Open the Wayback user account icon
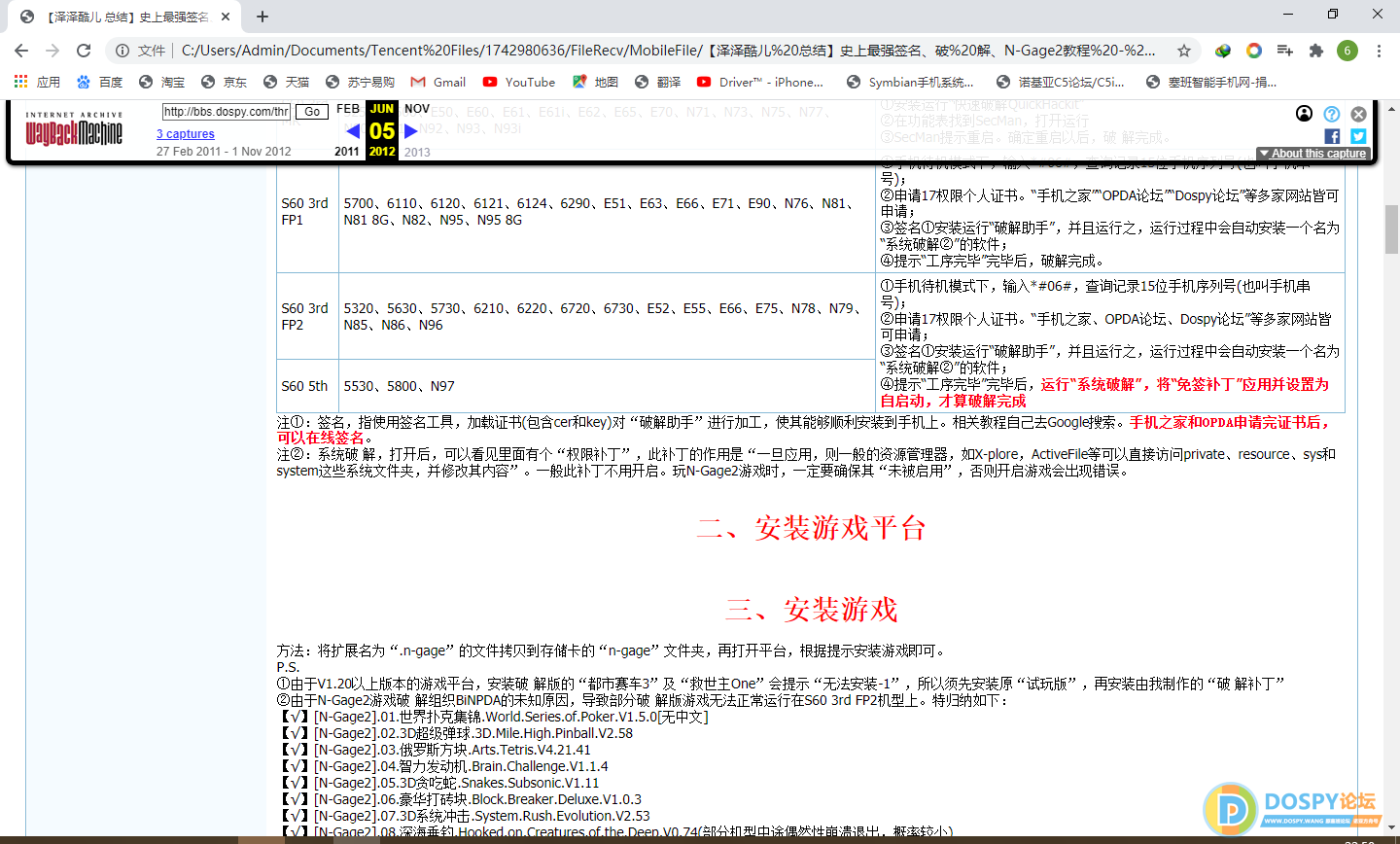 coord(1305,114)
